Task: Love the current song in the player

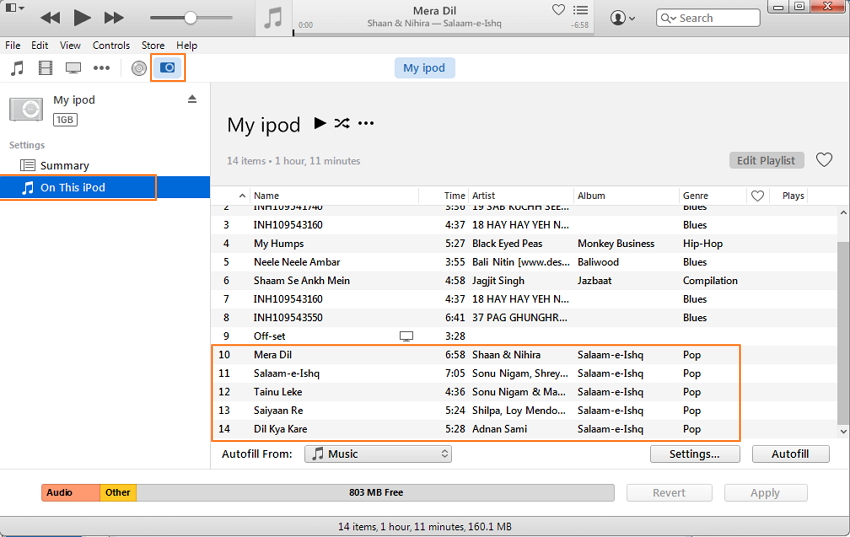Action: click(558, 10)
